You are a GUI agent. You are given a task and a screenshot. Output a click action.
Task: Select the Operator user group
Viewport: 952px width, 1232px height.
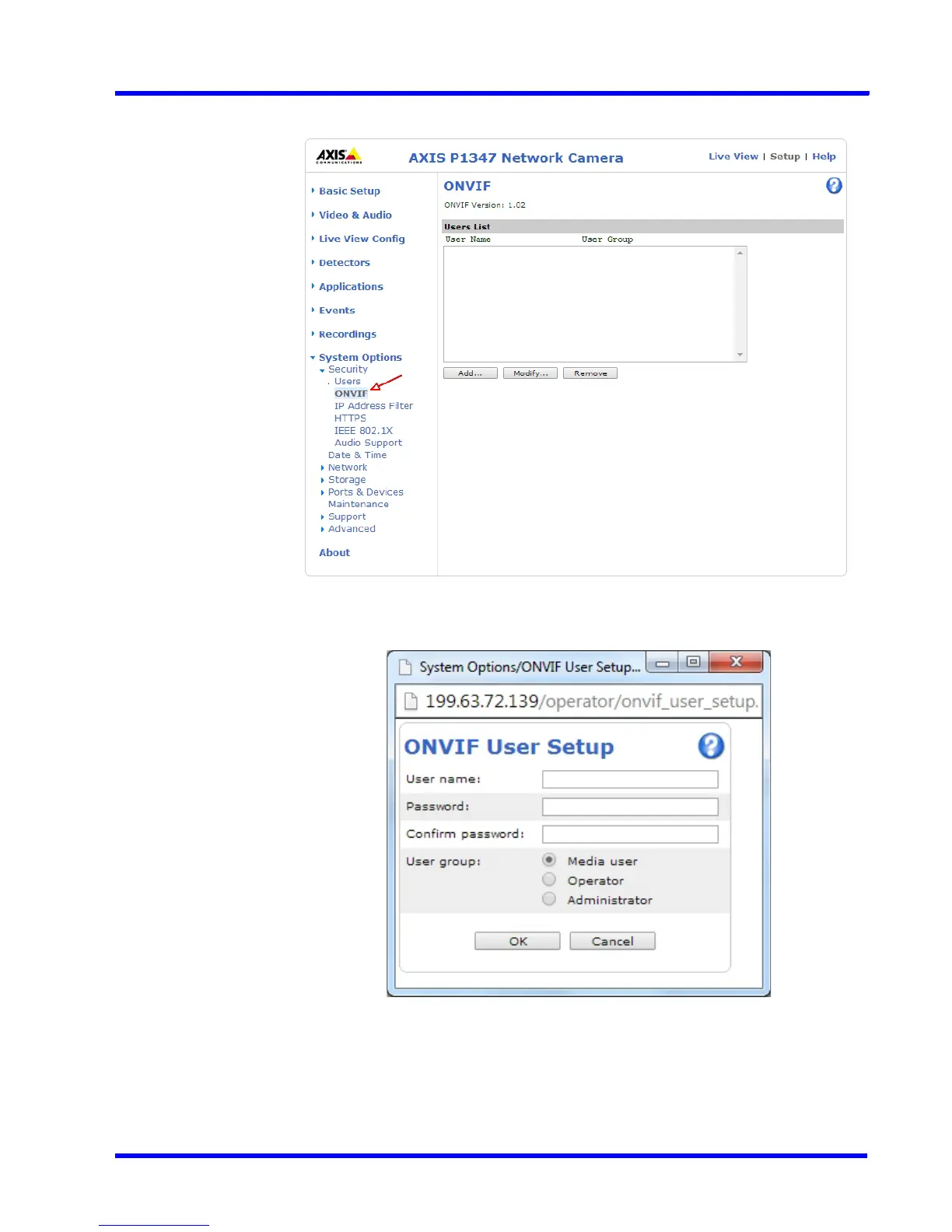tap(549, 880)
